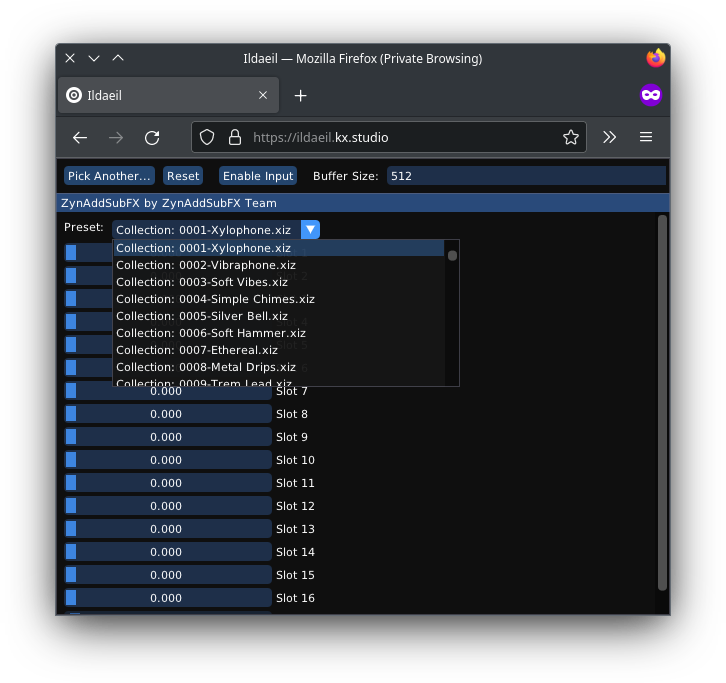Click the Slot 9 slider
The width and height of the screenshot is (726, 683).
[x=168, y=437]
